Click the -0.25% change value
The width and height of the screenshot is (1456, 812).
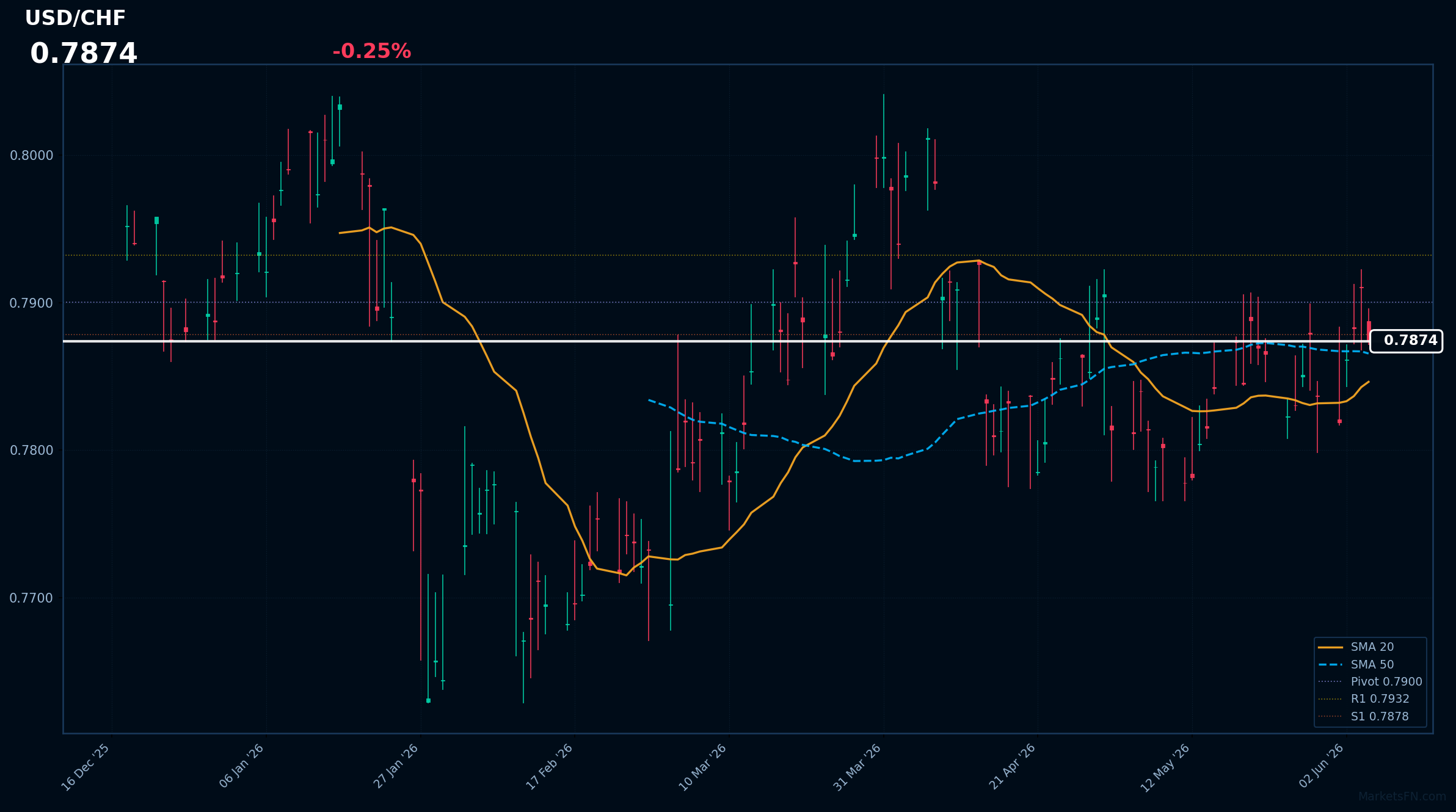[x=371, y=51]
